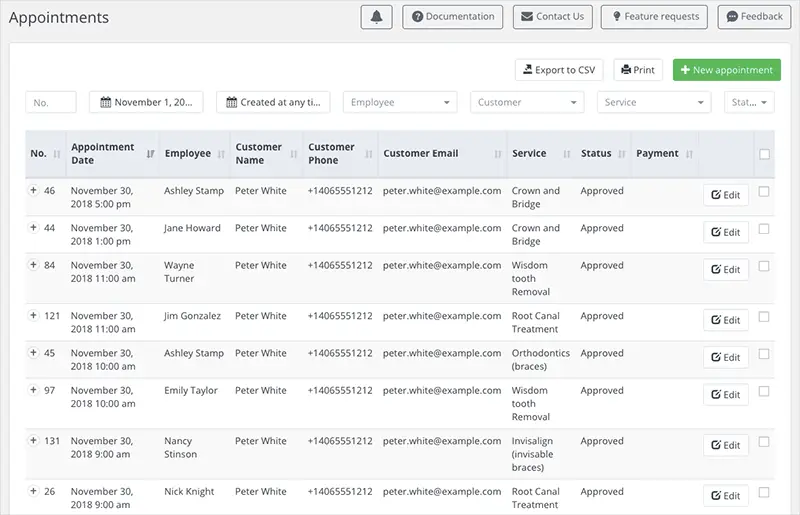Edit appointment 131 with Nancy Stinson

[726, 445]
